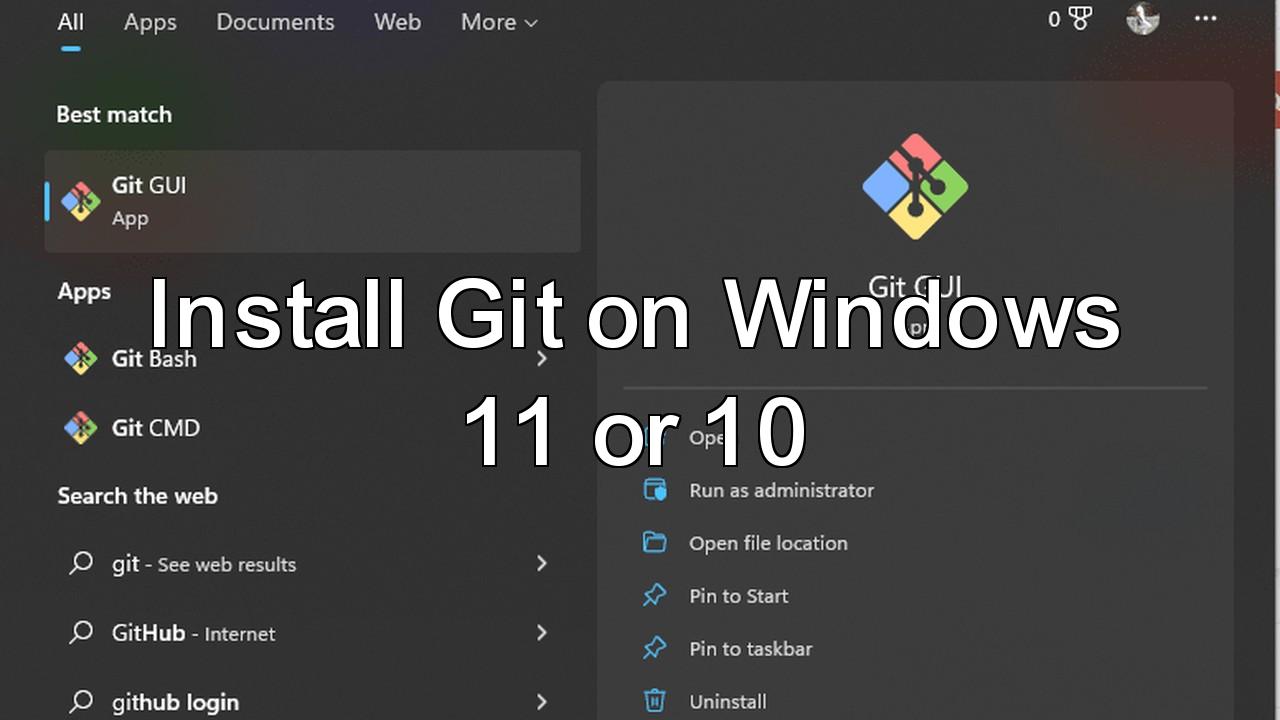This screenshot has height=720, width=1280.
Task: Click the large Git GUI logo in preview pane
Action: (x=915, y=187)
